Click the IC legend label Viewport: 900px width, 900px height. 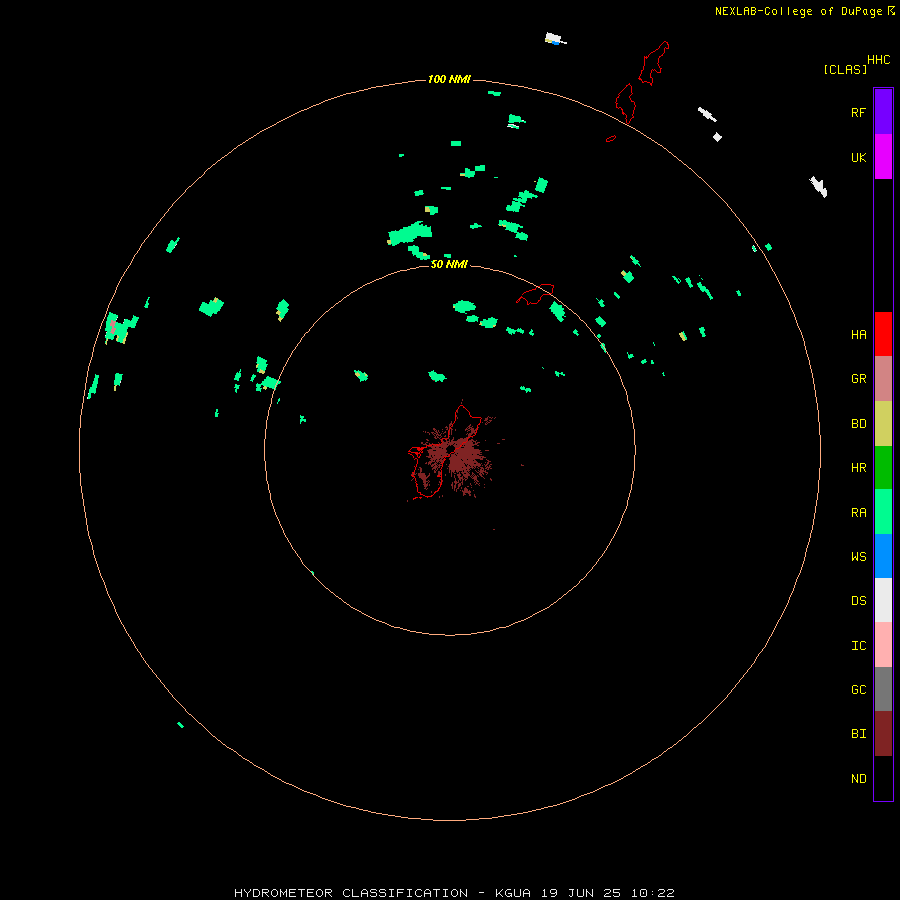(858, 646)
